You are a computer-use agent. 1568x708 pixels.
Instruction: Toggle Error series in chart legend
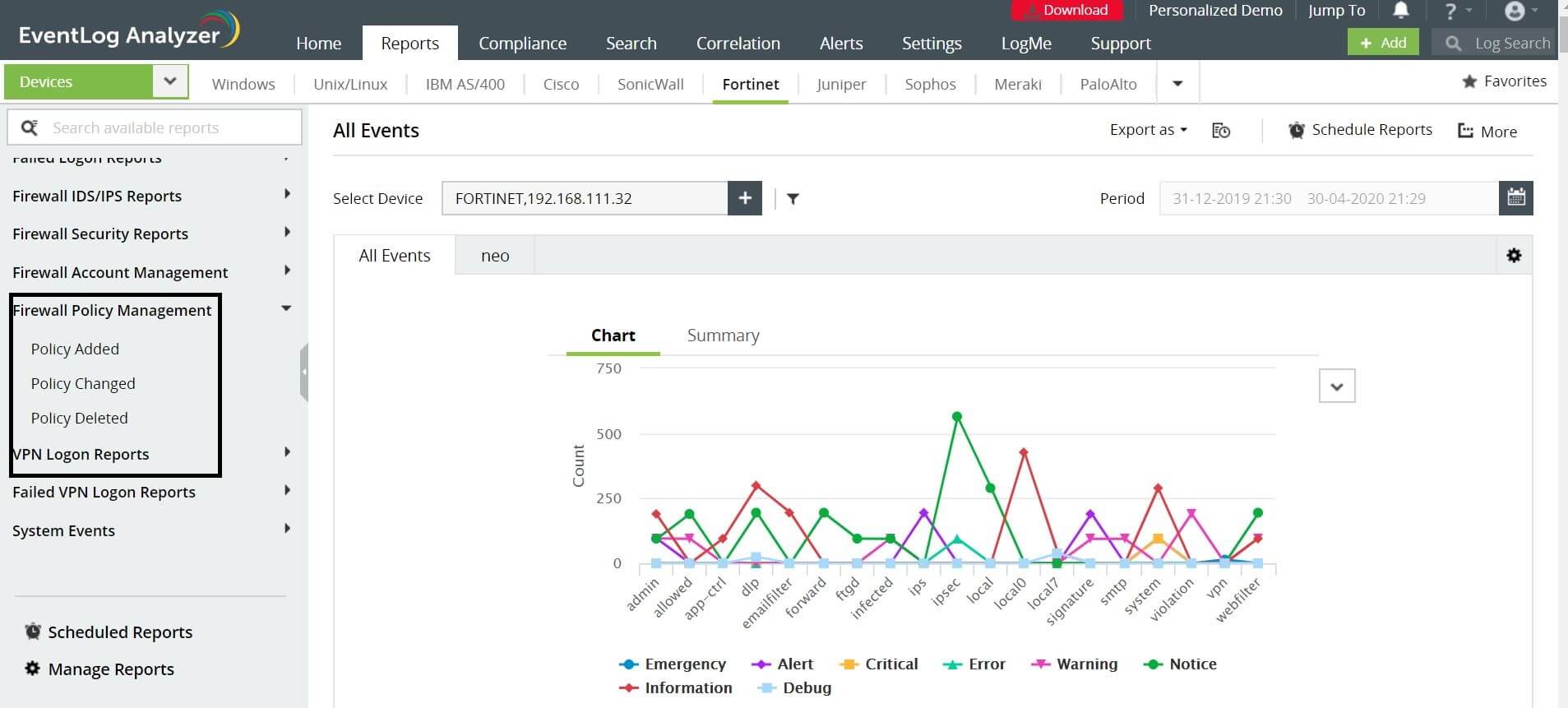point(974,664)
